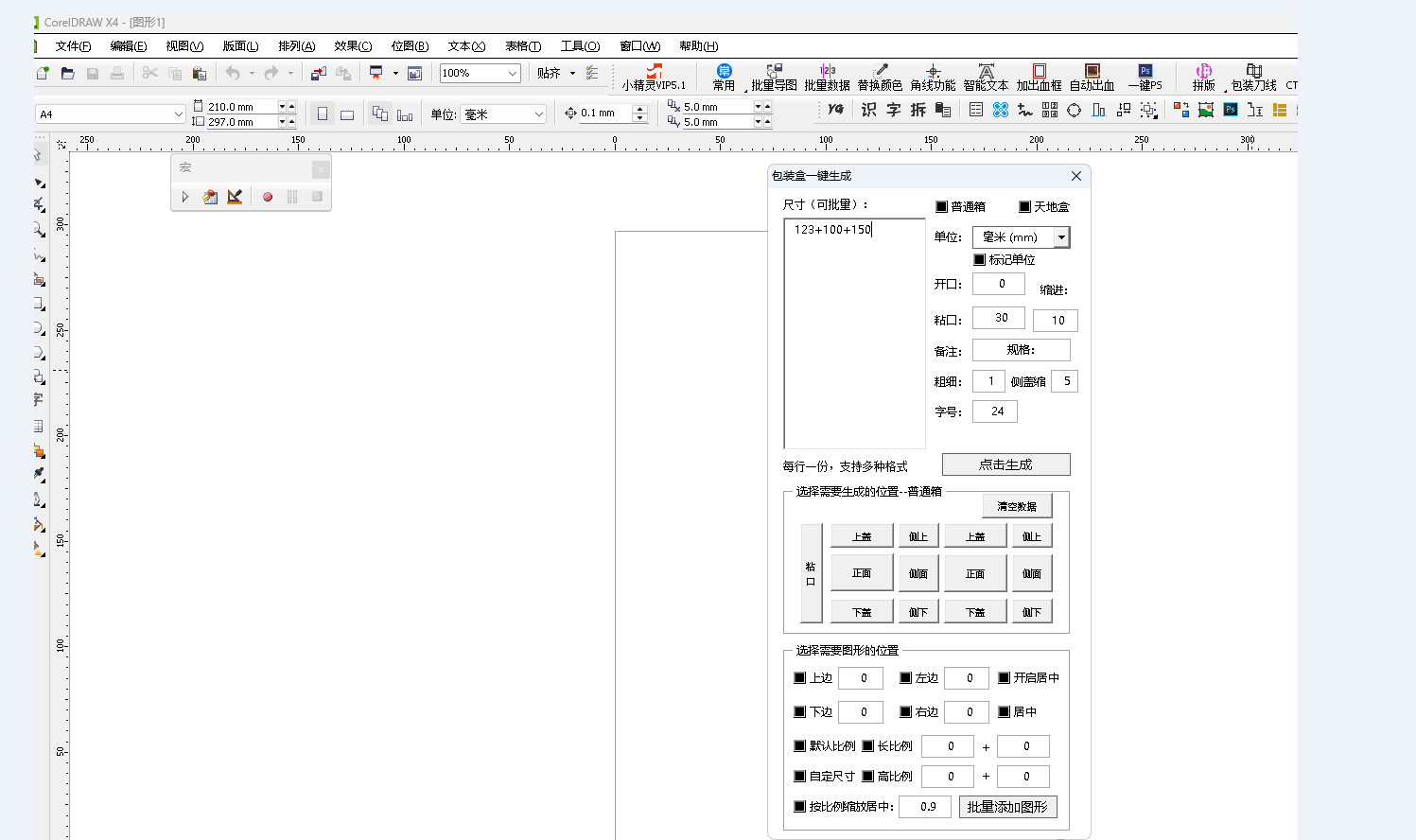Click the 拆 split text icon
1416x840 pixels.
pyautogui.click(x=918, y=110)
